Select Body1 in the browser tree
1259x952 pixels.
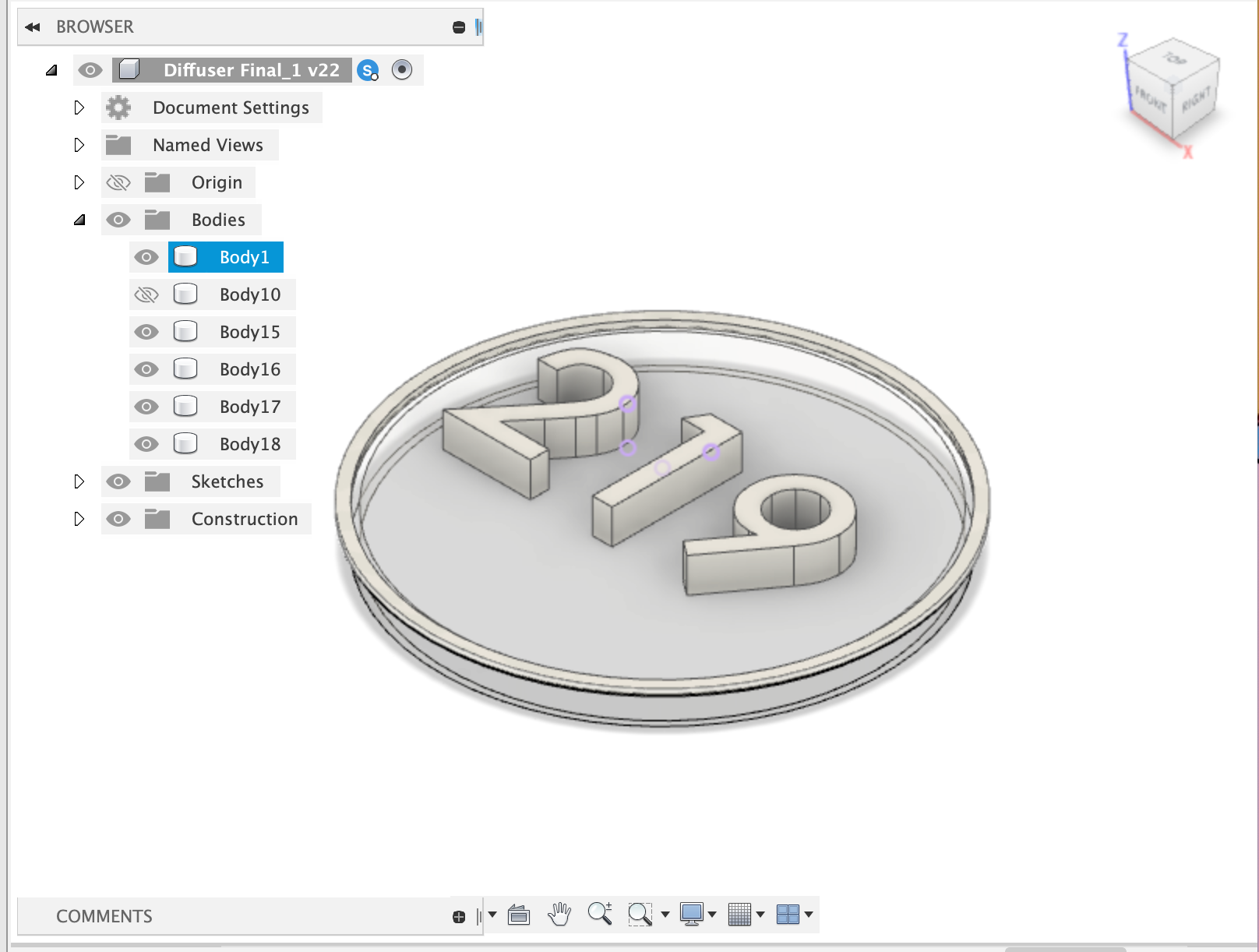245,257
